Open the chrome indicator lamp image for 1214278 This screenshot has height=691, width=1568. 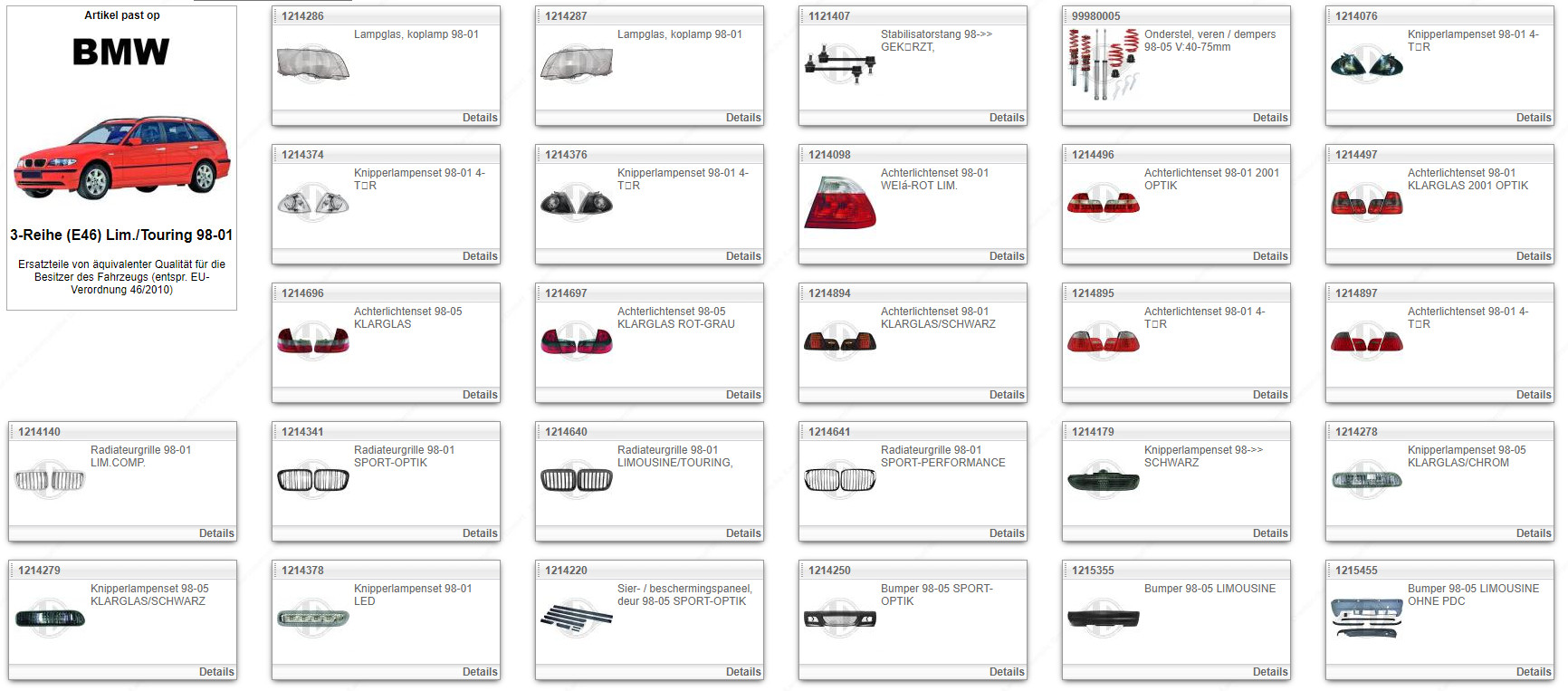[1367, 480]
